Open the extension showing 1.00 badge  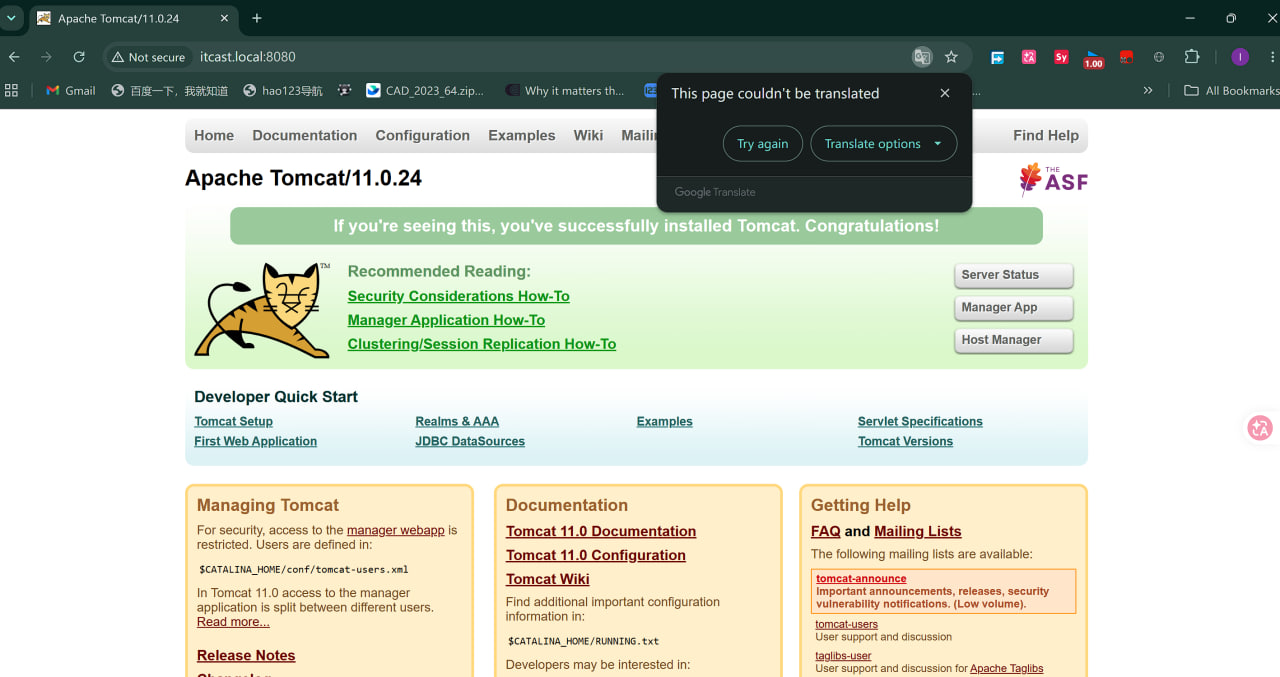click(x=1093, y=59)
